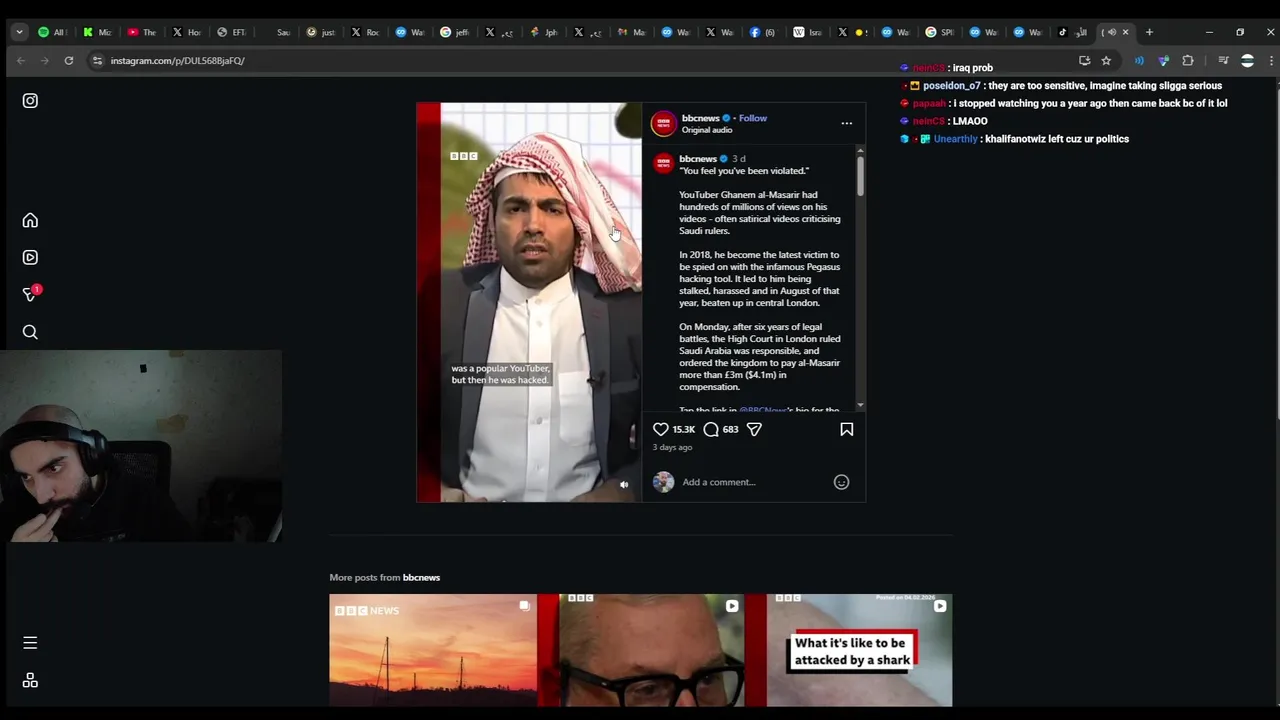The image size is (1280, 720).
Task: Open Instagram search from sidebar
Action: point(30,332)
